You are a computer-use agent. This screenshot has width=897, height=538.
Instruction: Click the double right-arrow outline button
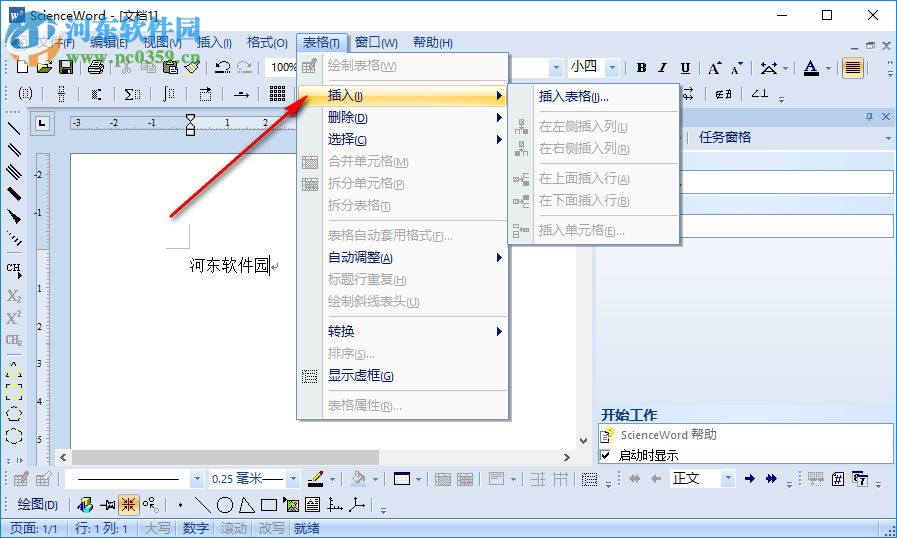point(771,478)
